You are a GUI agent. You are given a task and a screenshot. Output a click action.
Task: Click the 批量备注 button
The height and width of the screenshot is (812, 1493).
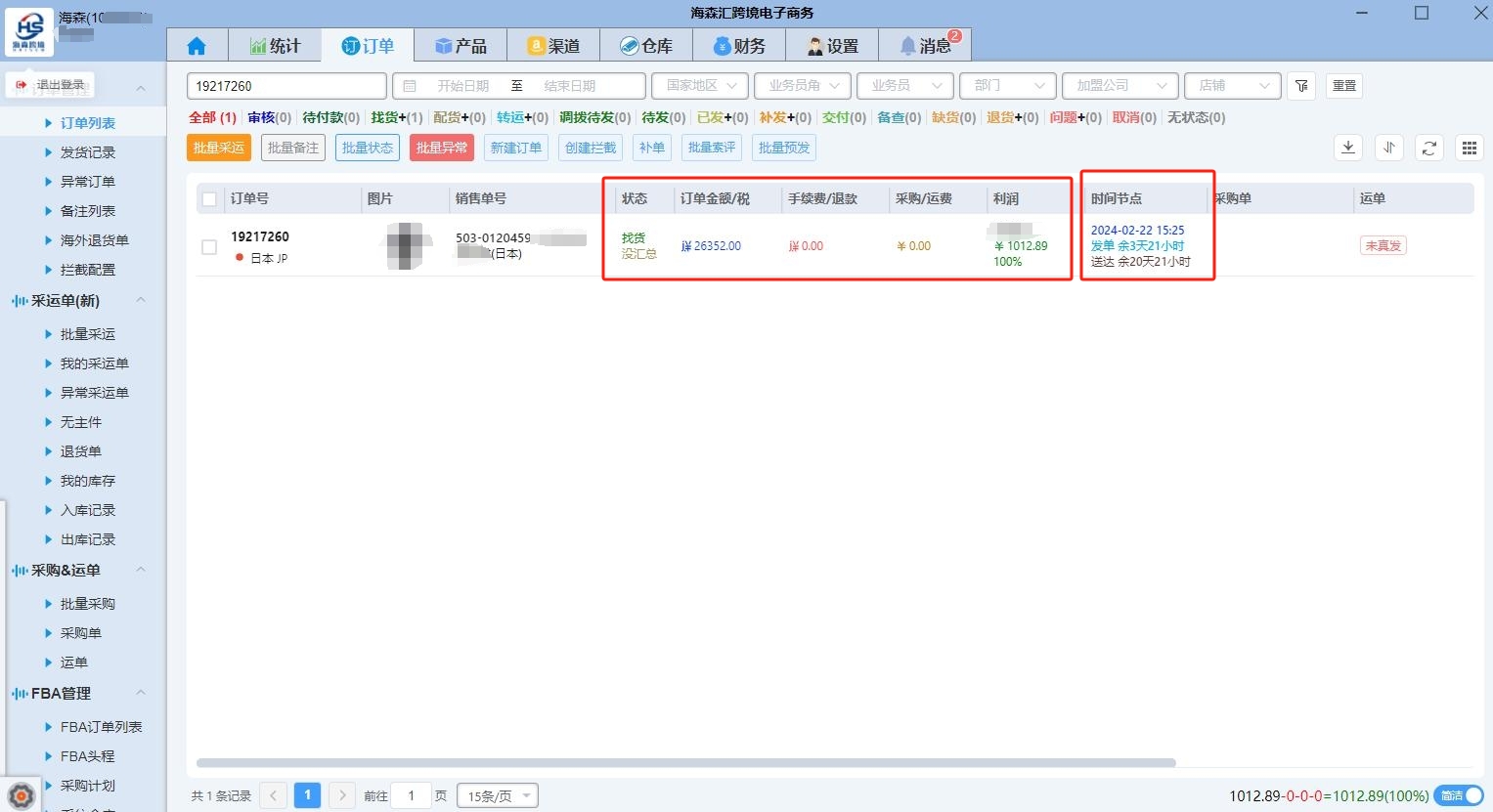coord(293,148)
